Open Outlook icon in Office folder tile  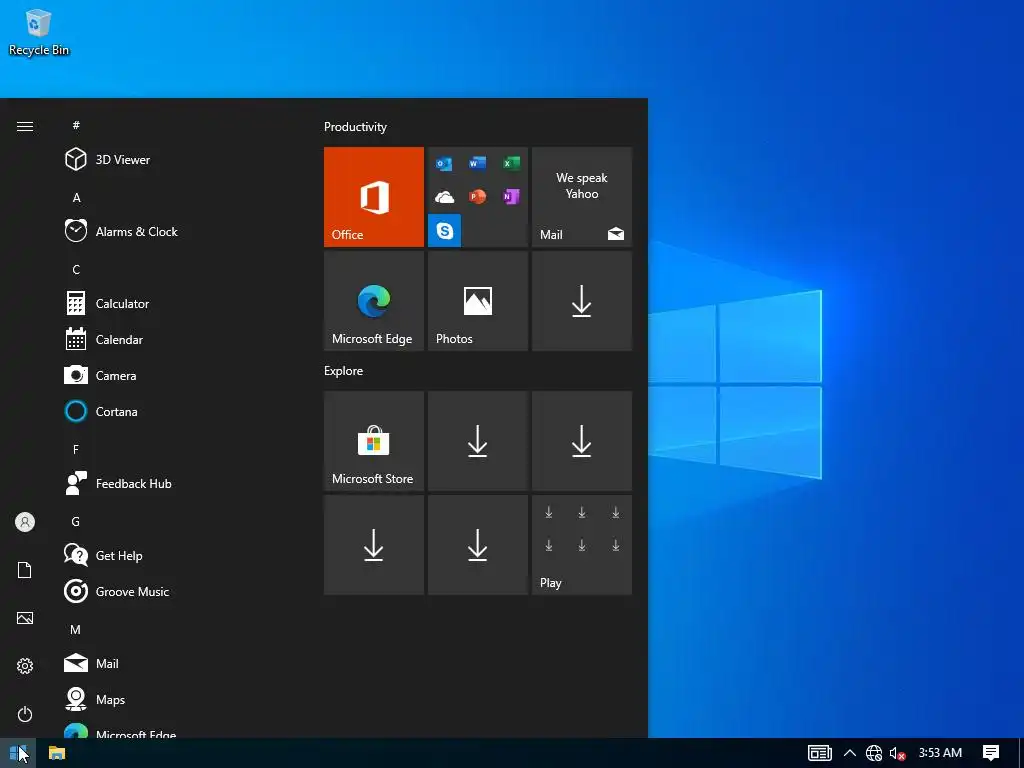point(444,163)
